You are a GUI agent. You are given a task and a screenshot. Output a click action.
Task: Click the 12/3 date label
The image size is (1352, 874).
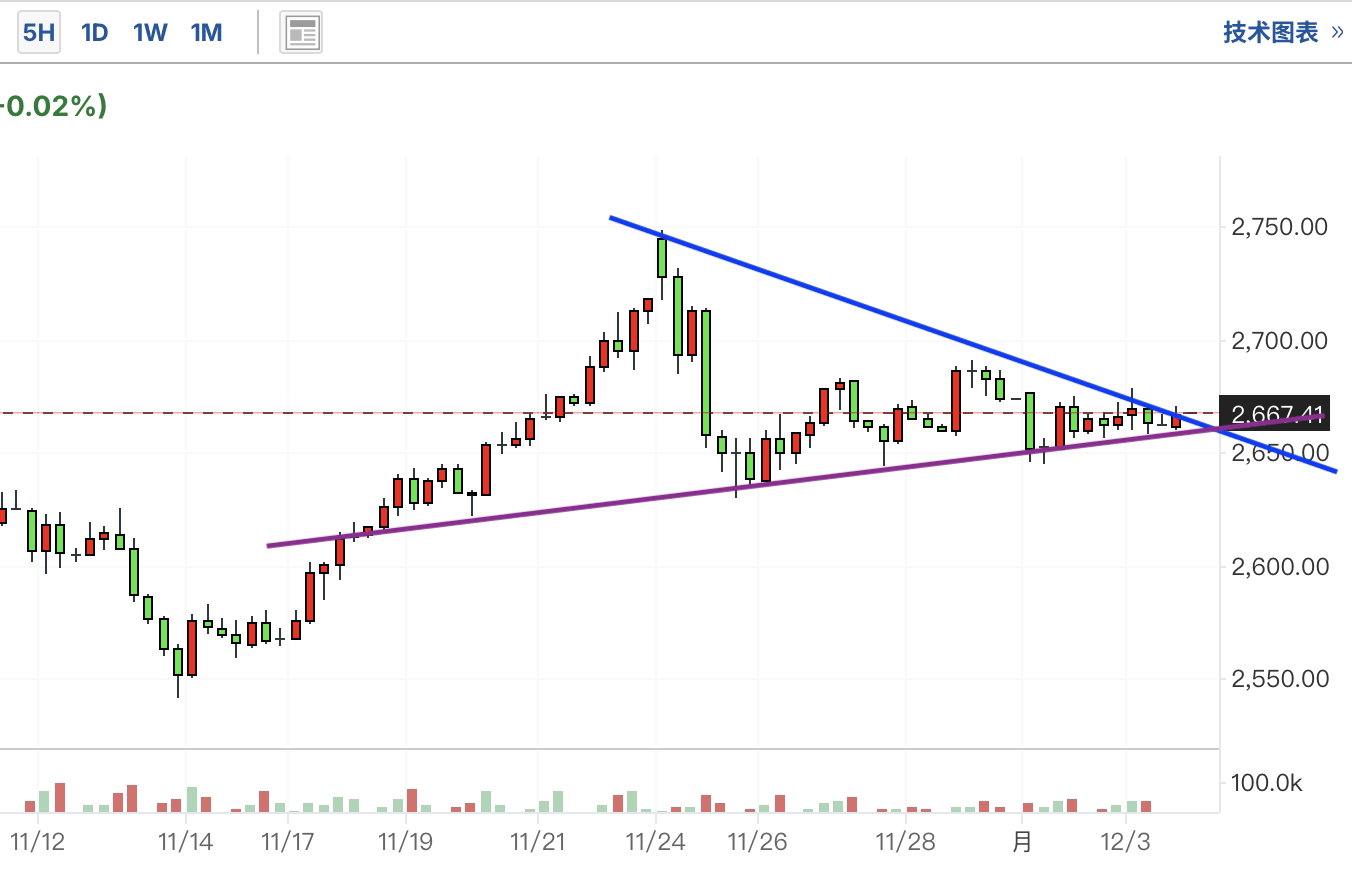[x=1126, y=842]
